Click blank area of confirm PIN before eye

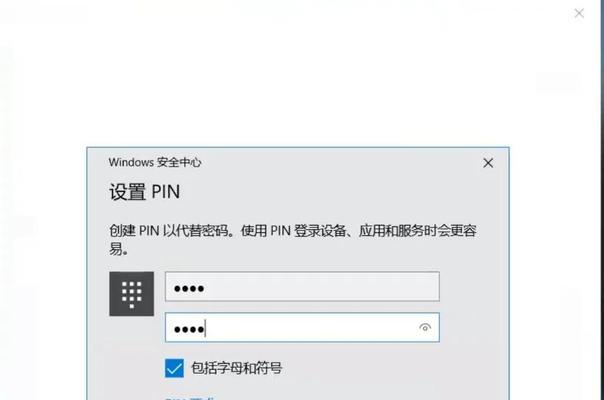(312, 328)
